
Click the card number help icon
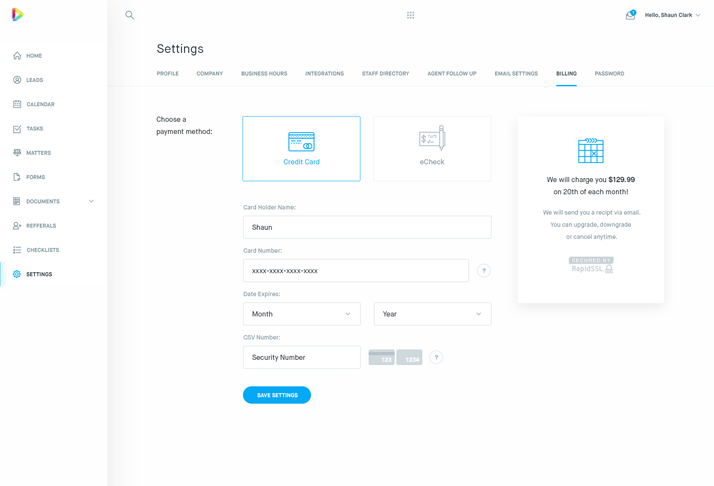pyautogui.click(x=484, y=271)
